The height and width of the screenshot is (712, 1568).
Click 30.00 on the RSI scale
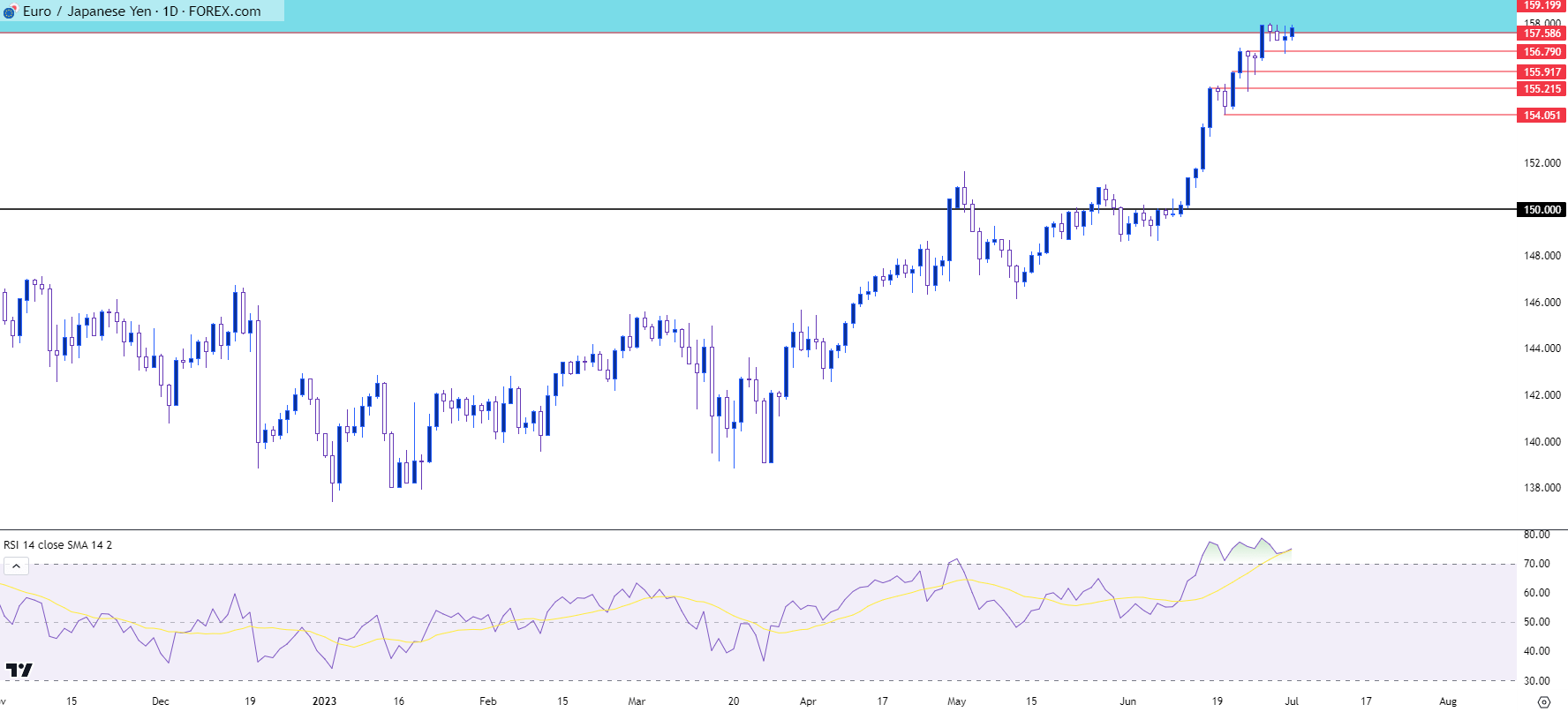pos(1537,681)
